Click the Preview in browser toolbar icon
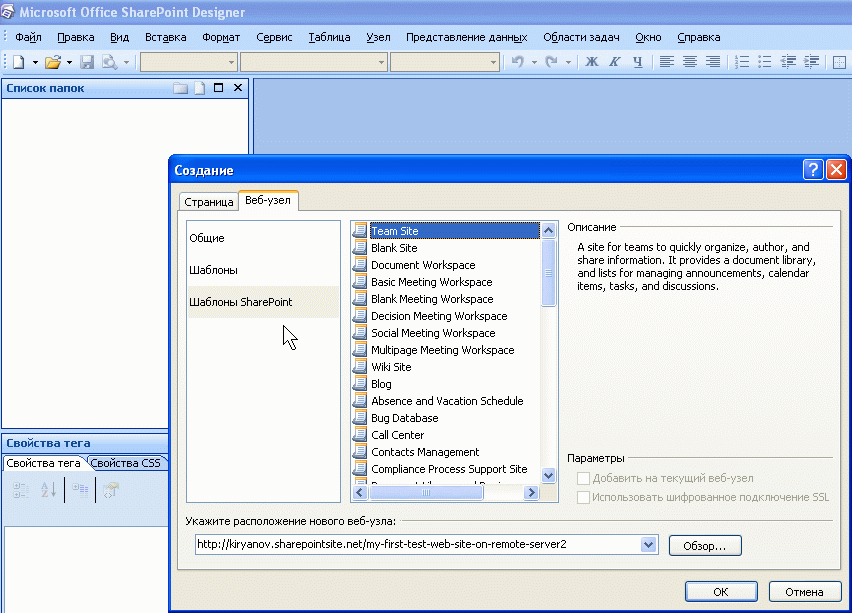 click(110, 62)
